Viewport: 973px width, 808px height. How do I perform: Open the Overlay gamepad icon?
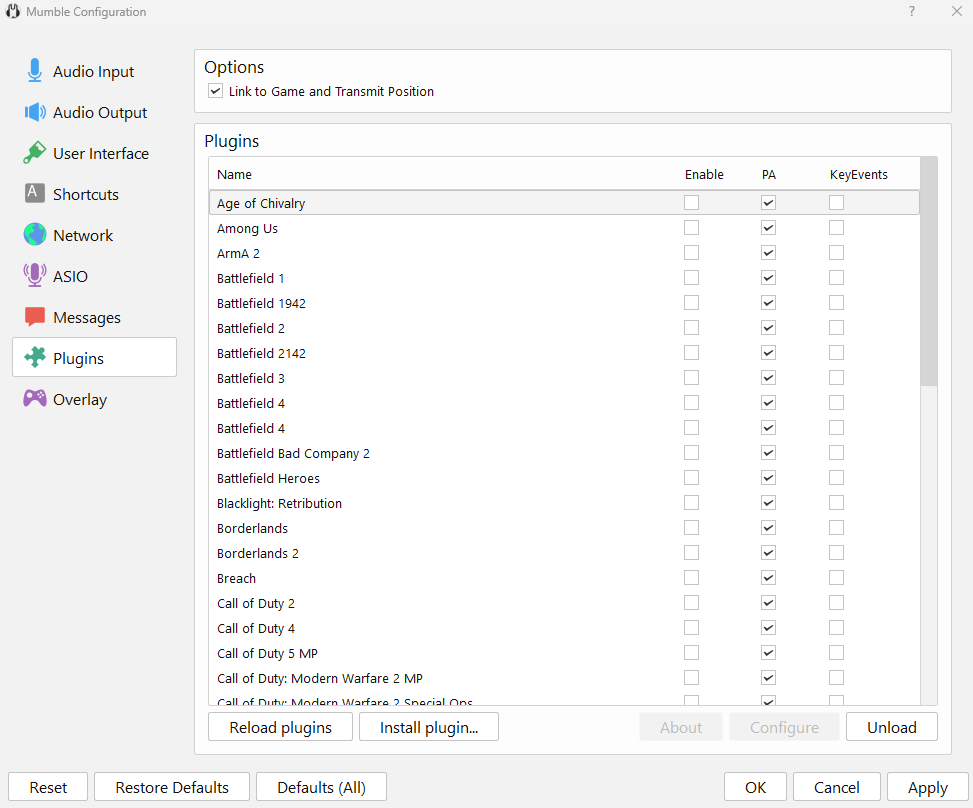coord(35,399)
